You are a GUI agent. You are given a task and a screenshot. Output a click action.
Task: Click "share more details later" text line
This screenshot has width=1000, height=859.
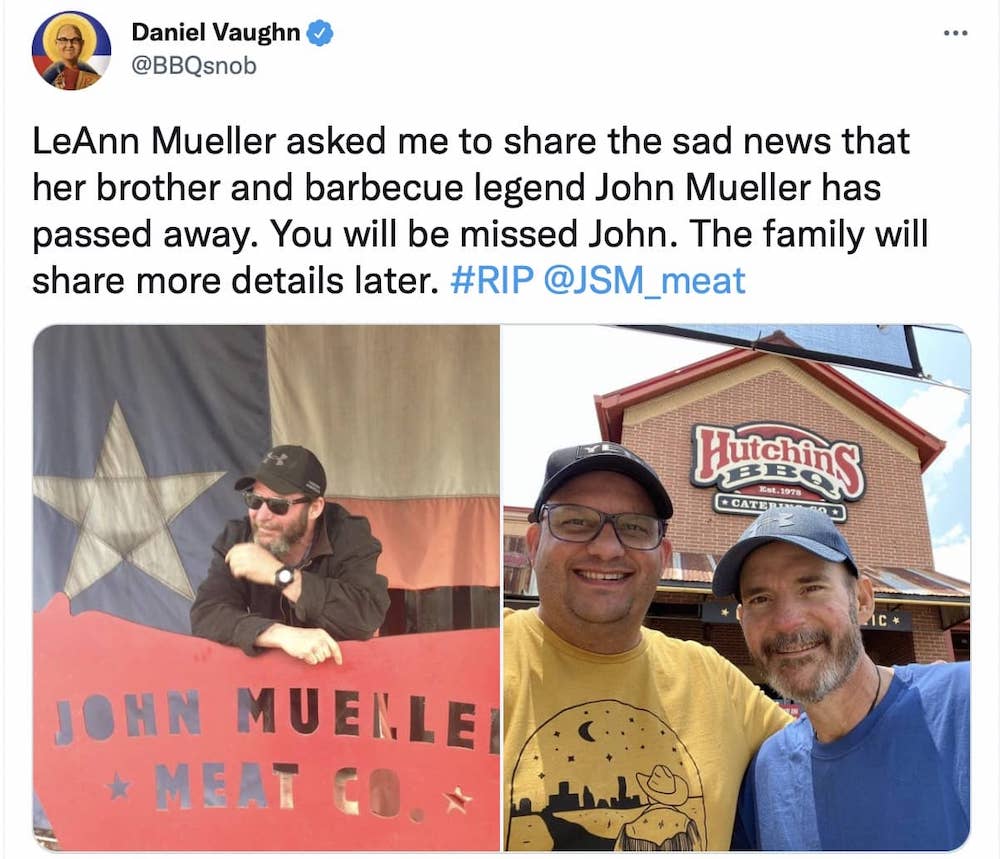point(235,281)
